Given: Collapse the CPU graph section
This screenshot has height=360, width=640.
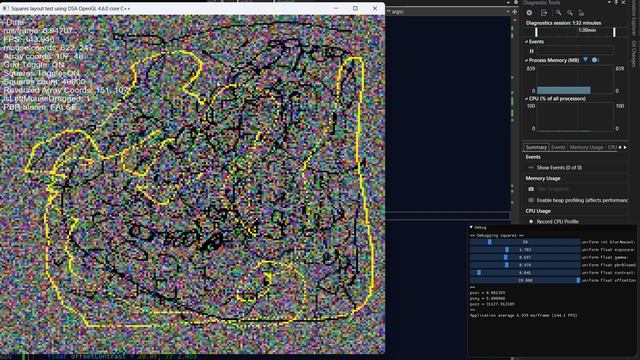Looking at the screenshot, I should click(x=527, y=99).
